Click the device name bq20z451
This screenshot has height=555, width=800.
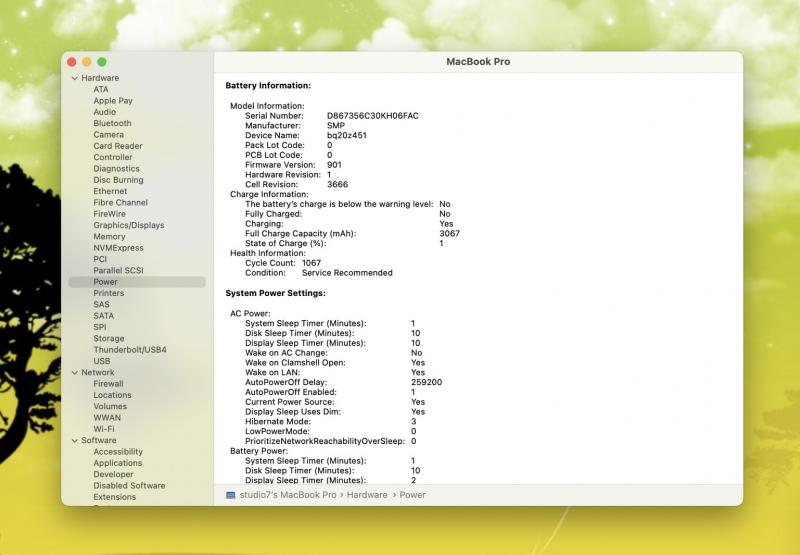pos(347,135)
